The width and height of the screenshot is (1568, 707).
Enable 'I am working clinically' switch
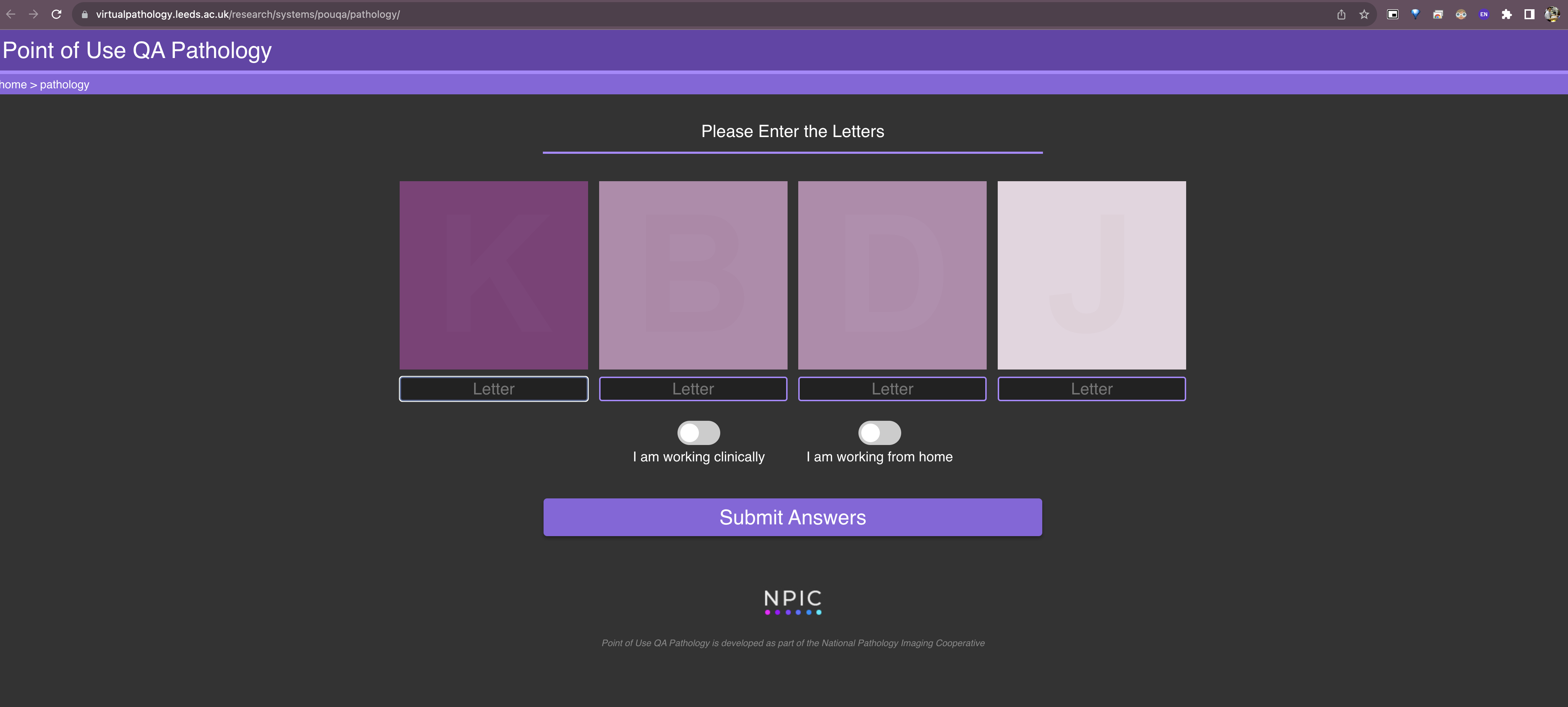point(699,433)
